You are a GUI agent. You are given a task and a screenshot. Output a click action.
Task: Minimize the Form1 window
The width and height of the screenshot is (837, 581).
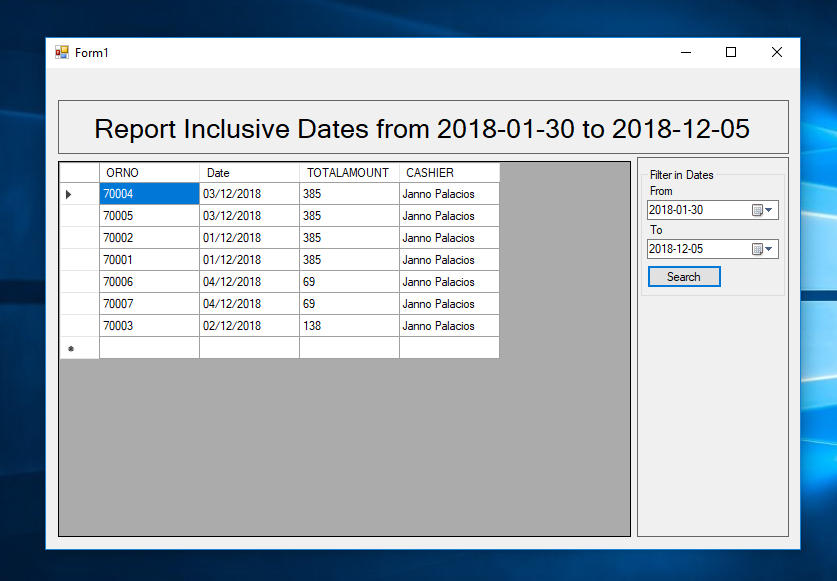point(686,52)
